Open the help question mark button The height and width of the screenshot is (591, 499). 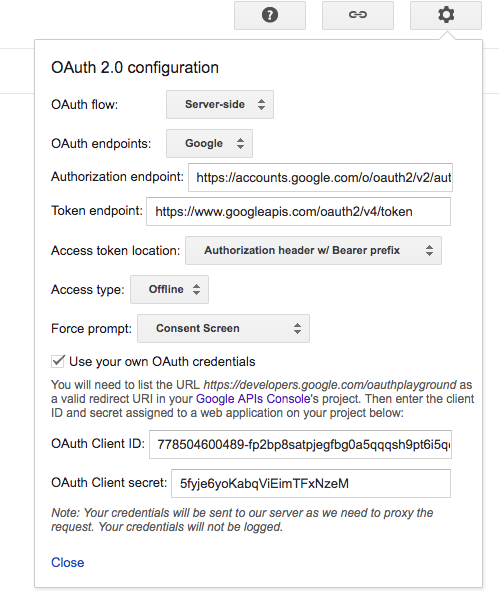(270, 15)
